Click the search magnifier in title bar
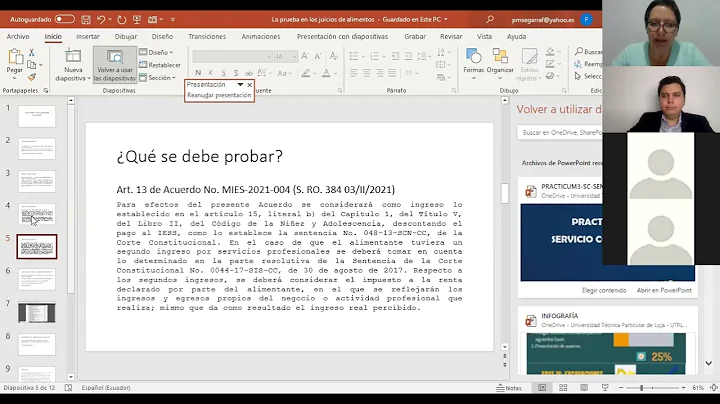720x404 pixels. point(490,19)
